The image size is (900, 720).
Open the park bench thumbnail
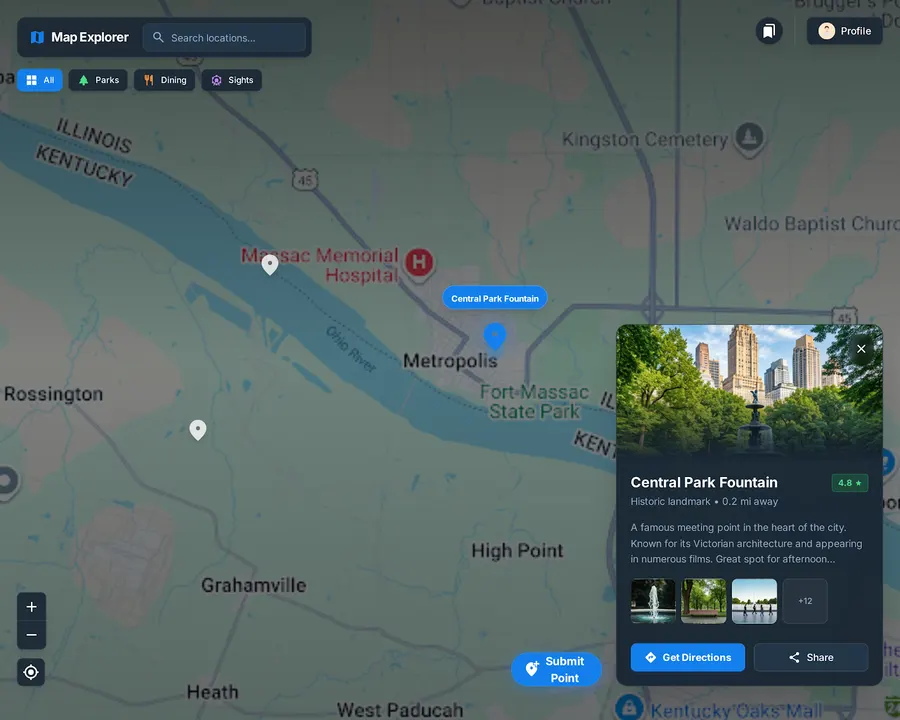(x=704, y=601)
